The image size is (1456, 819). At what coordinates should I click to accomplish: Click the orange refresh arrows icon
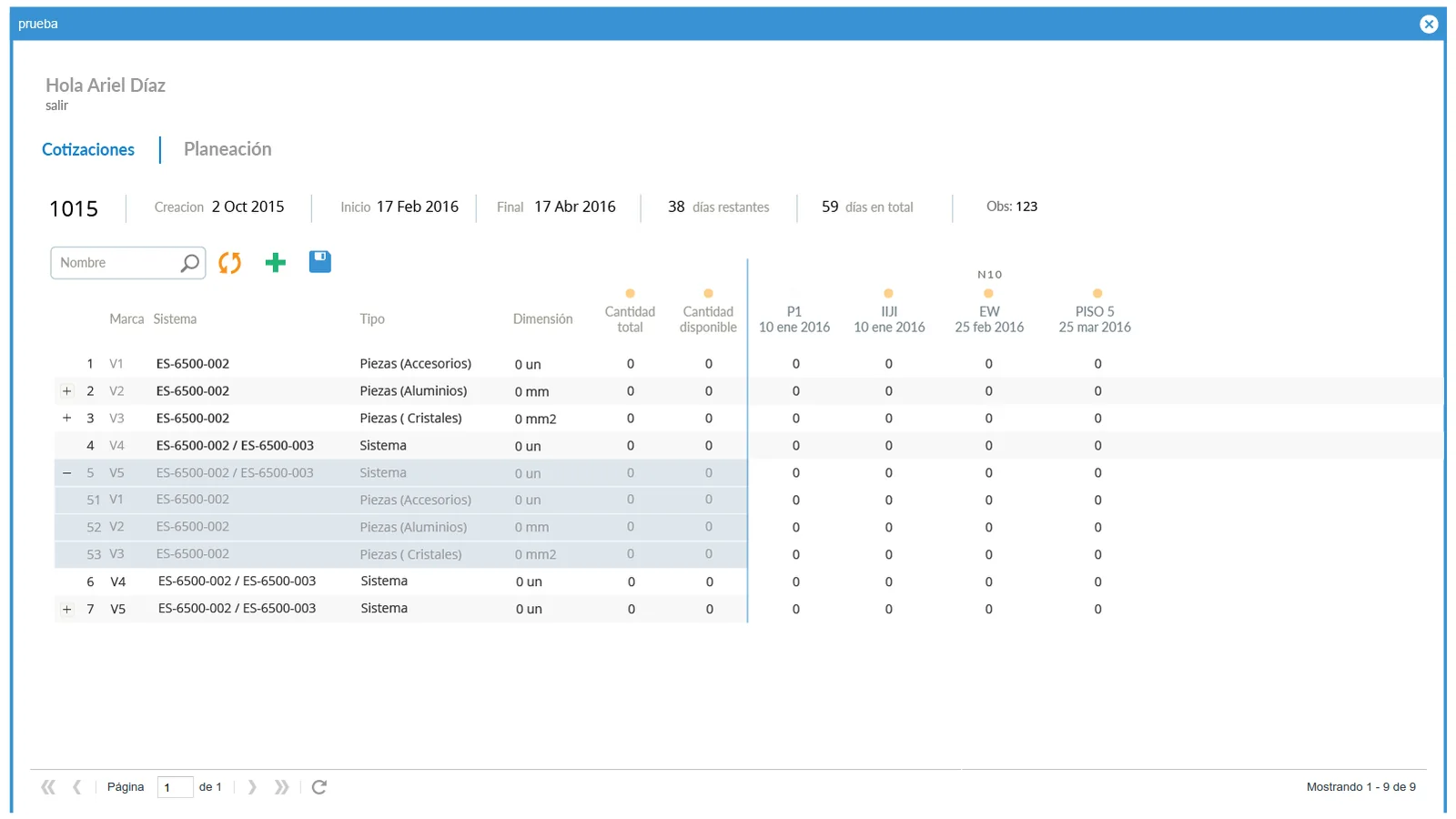click(229, 263)
